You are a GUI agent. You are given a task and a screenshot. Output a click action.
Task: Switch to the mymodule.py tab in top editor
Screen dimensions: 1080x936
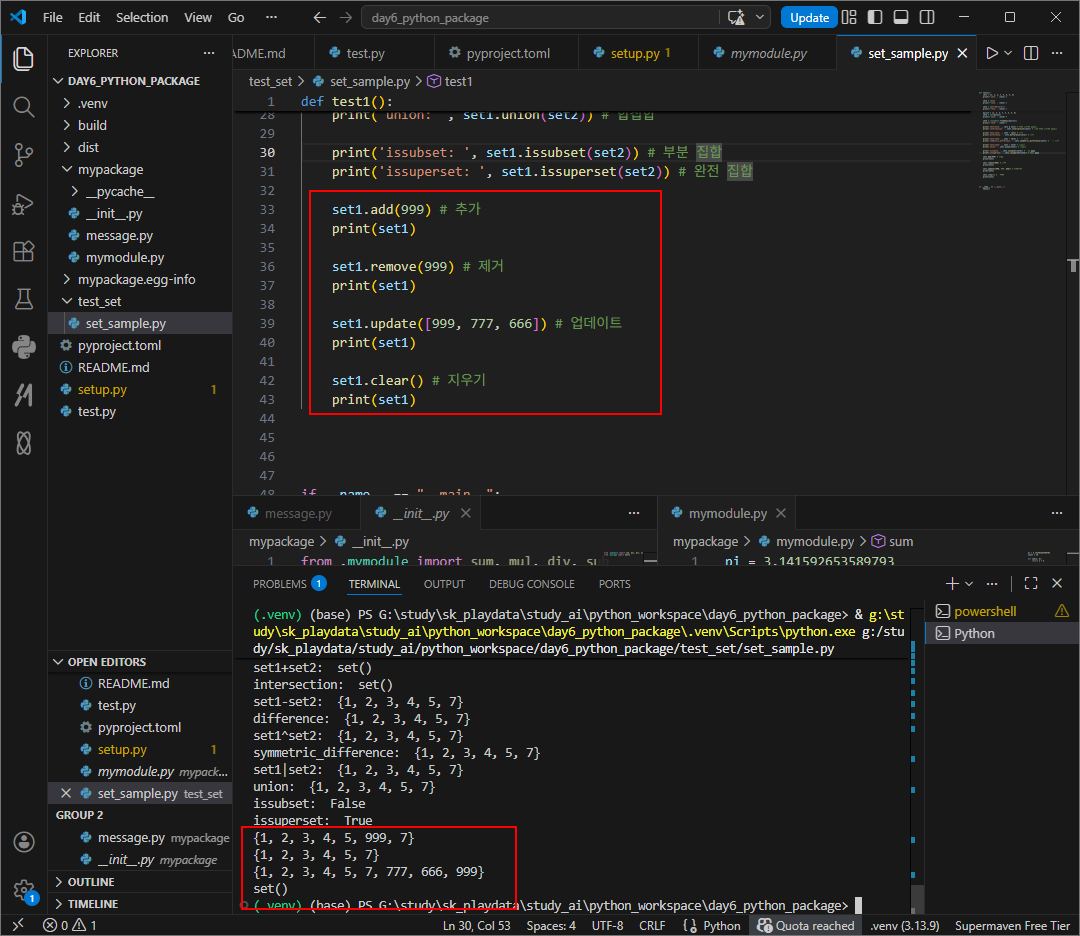[768, 53]
